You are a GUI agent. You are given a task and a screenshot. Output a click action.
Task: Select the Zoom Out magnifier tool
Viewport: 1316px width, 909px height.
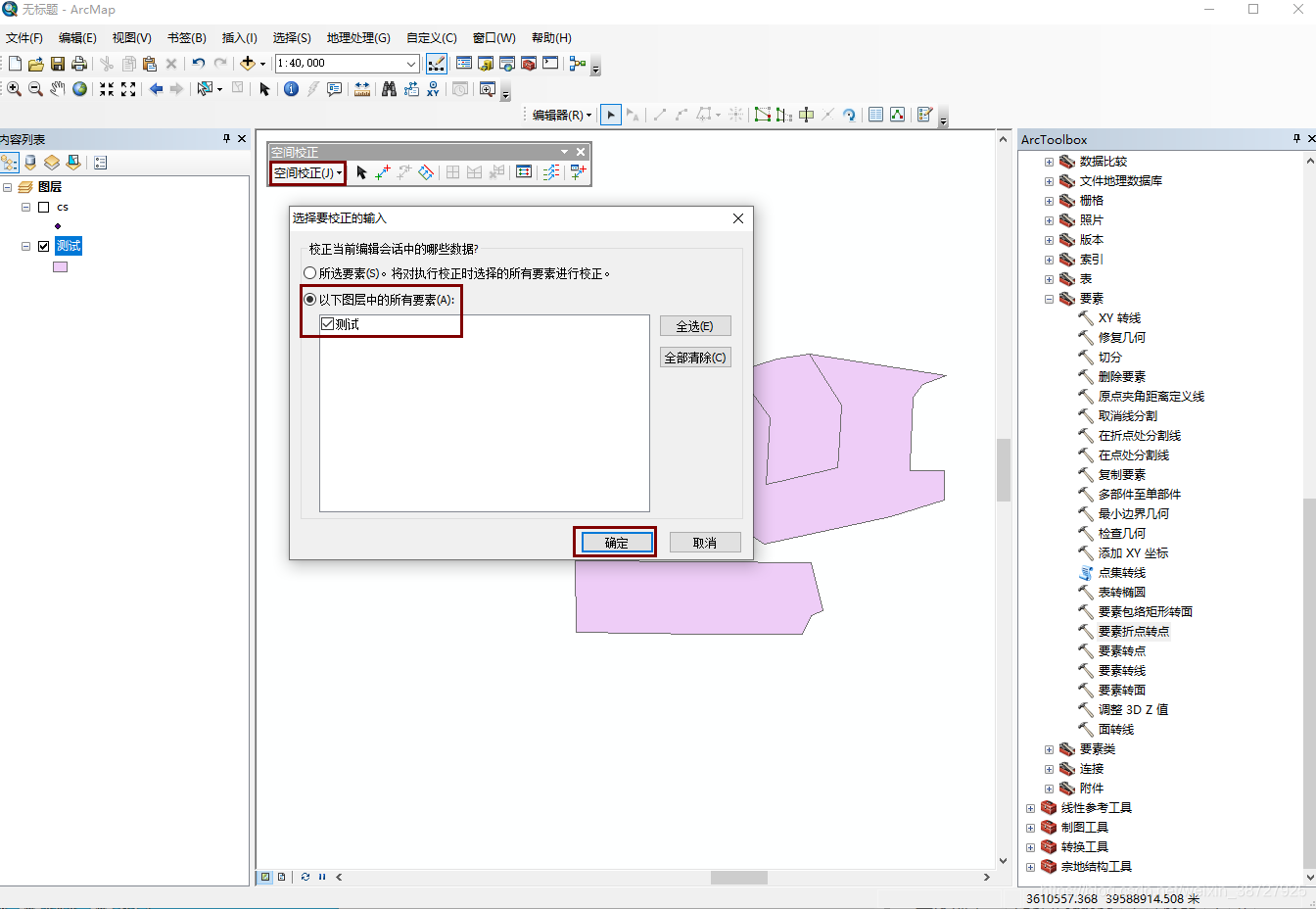[36, 89]
